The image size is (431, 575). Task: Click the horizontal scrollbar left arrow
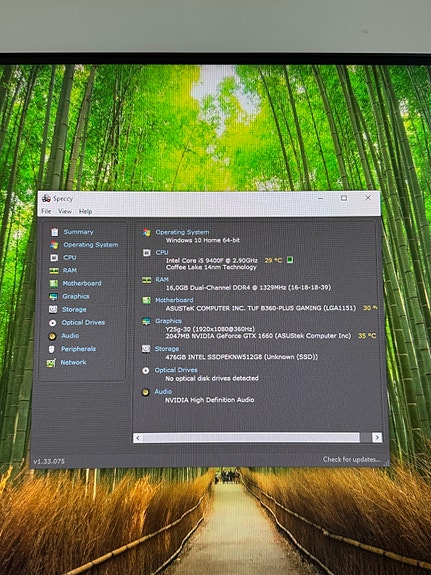138,437
